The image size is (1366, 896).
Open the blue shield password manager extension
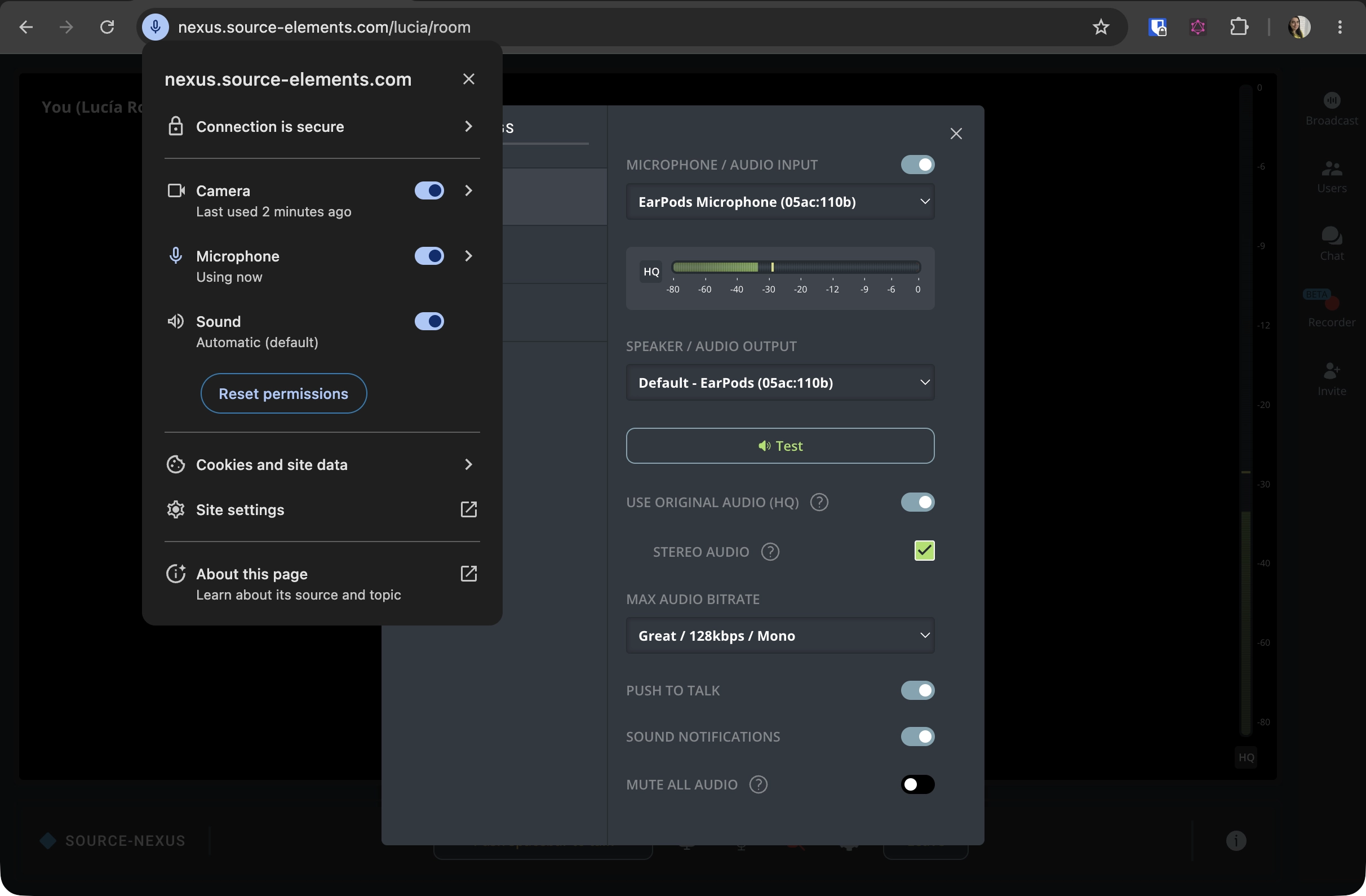point(1157,27)
